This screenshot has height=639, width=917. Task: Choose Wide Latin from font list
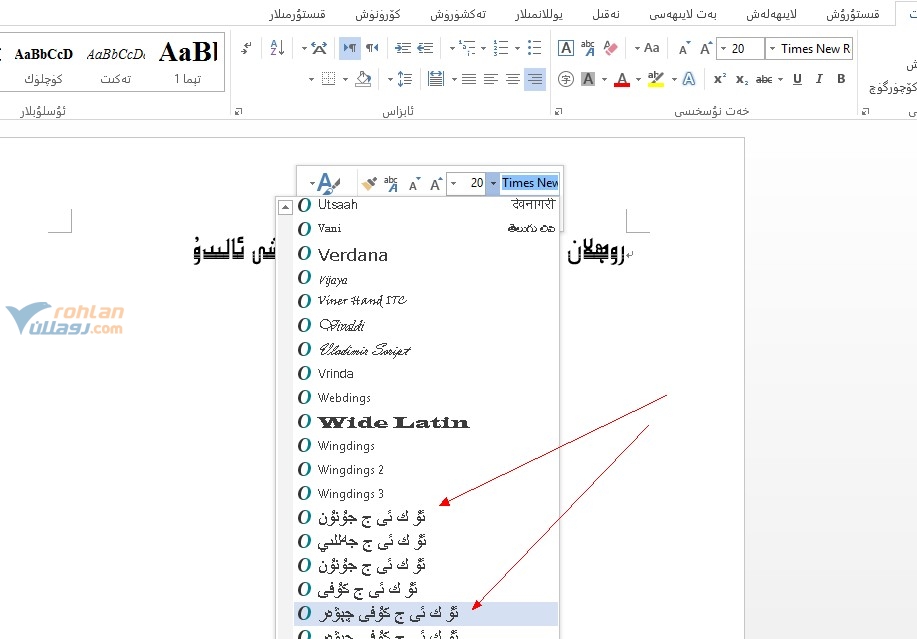[426, 422]
